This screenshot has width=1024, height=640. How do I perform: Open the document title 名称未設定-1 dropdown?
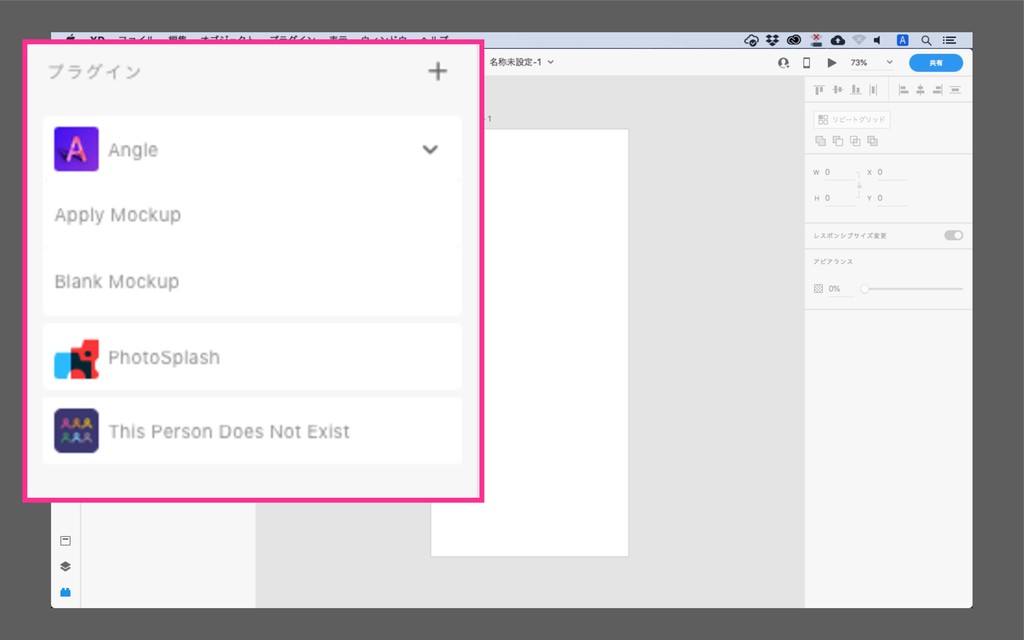pyautogui.click(x=521, y=62)
